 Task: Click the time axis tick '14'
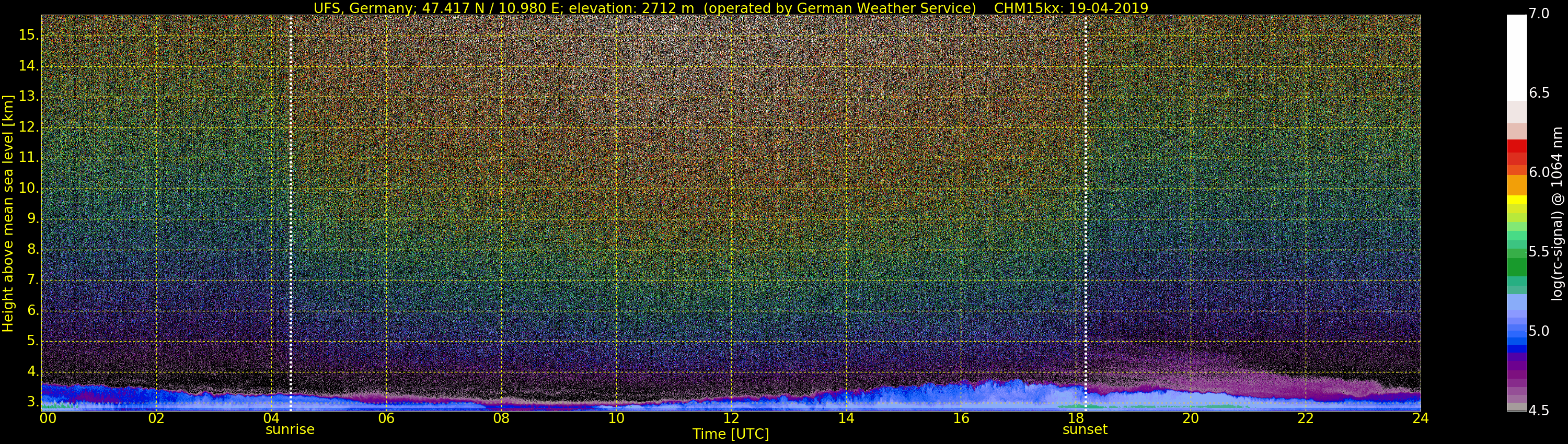tap(846, 418)
